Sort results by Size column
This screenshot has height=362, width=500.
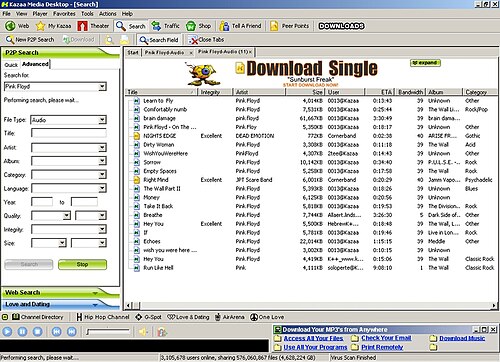304,92
